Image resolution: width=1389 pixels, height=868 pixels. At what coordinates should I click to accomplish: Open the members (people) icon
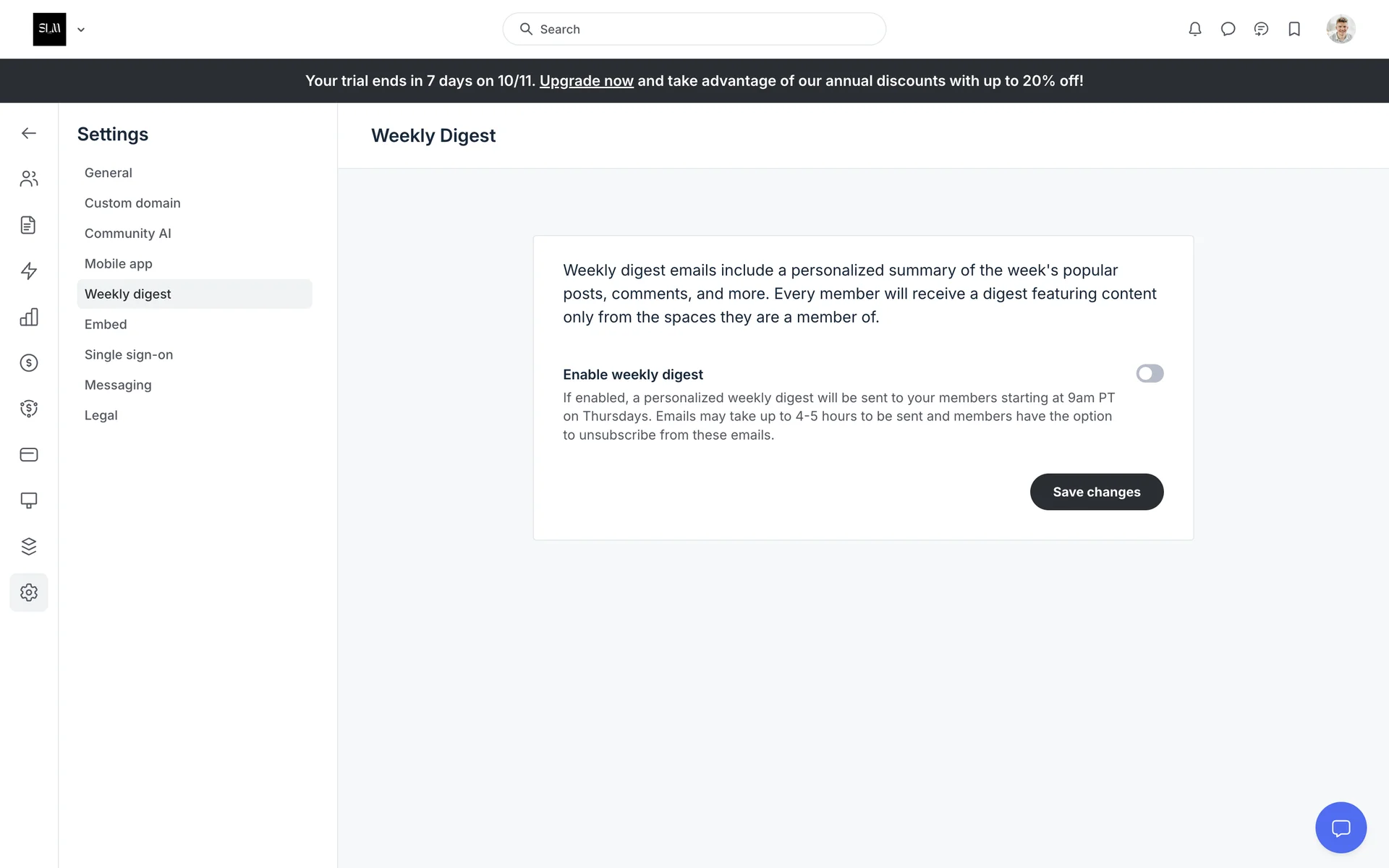click(29, 179)
